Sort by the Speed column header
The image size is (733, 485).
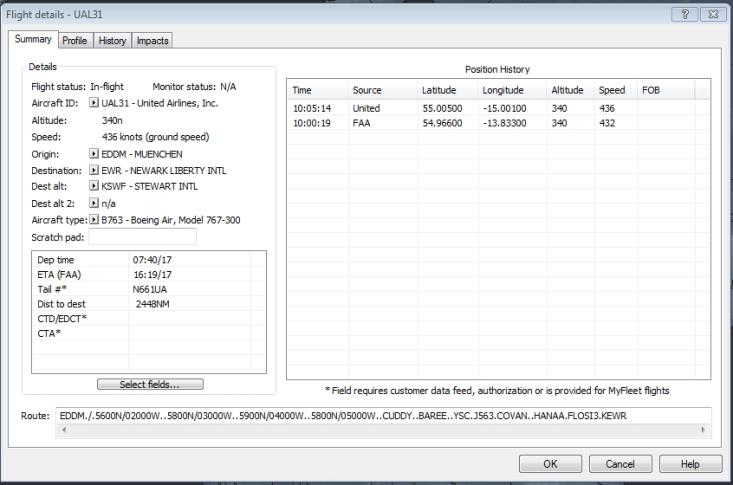pos(616,90)
